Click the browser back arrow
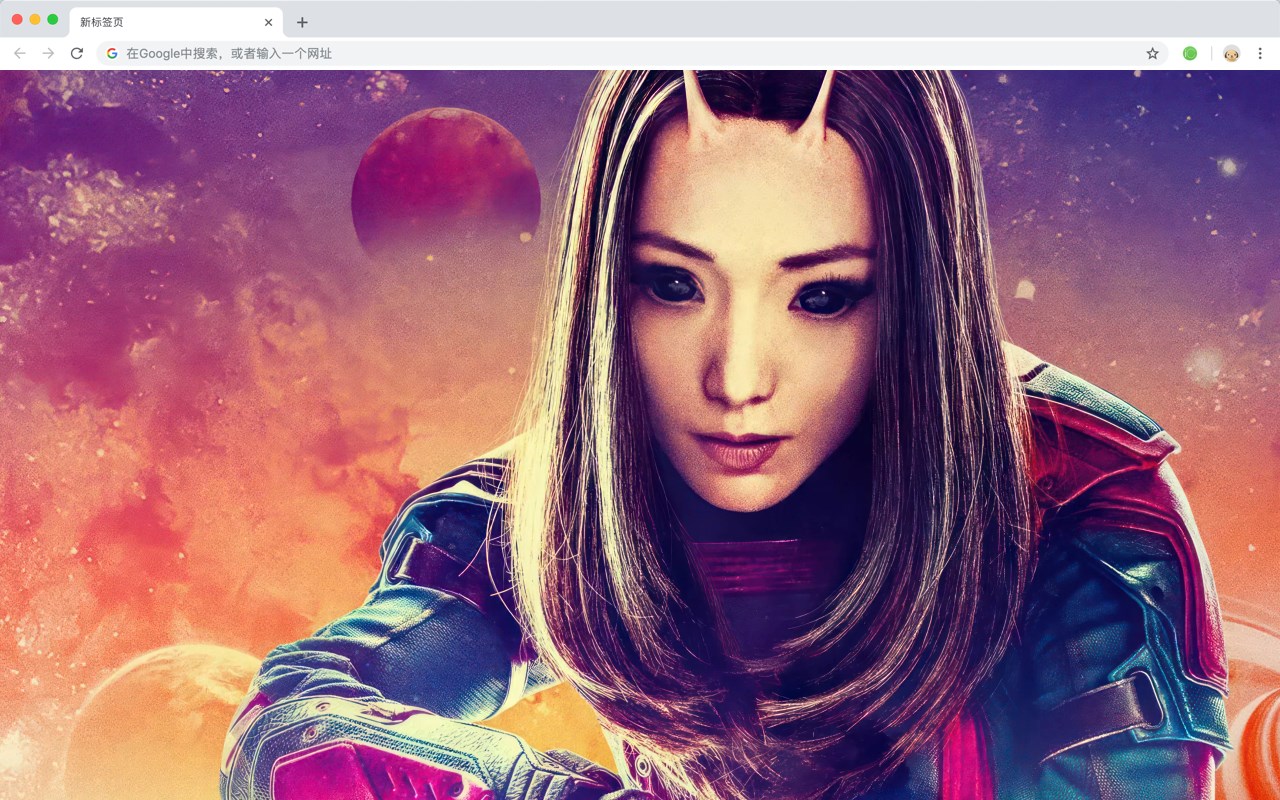Viewport: 1280px width, 800px height. point(20,53)
